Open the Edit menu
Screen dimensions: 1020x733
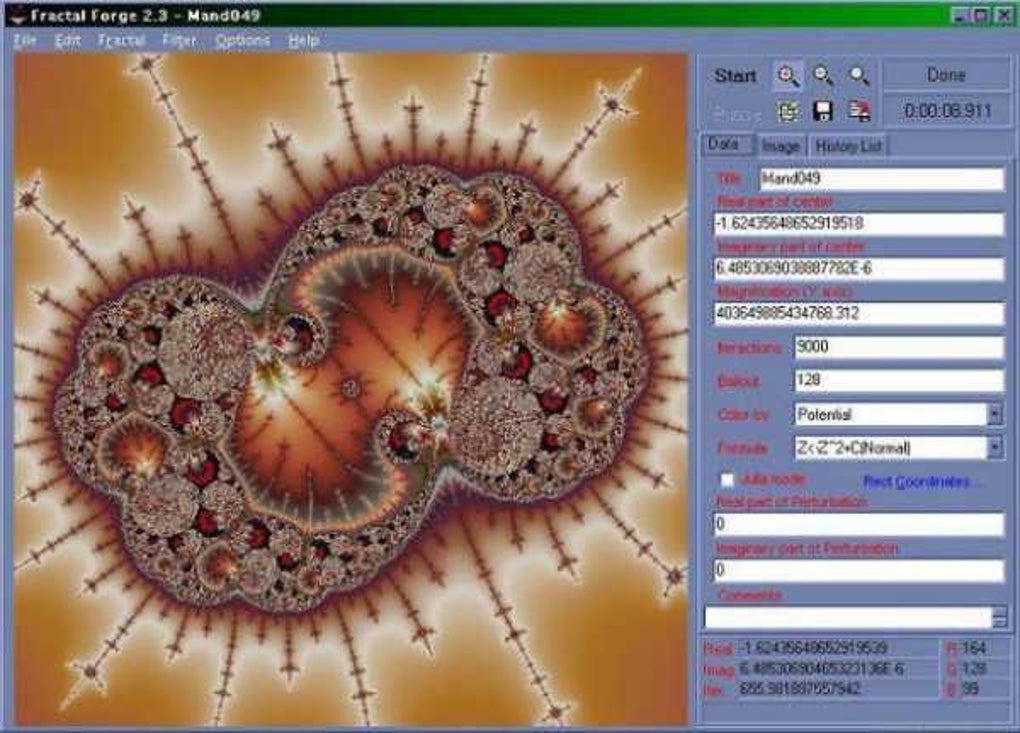pyautogui.click(x=68, y=40)
